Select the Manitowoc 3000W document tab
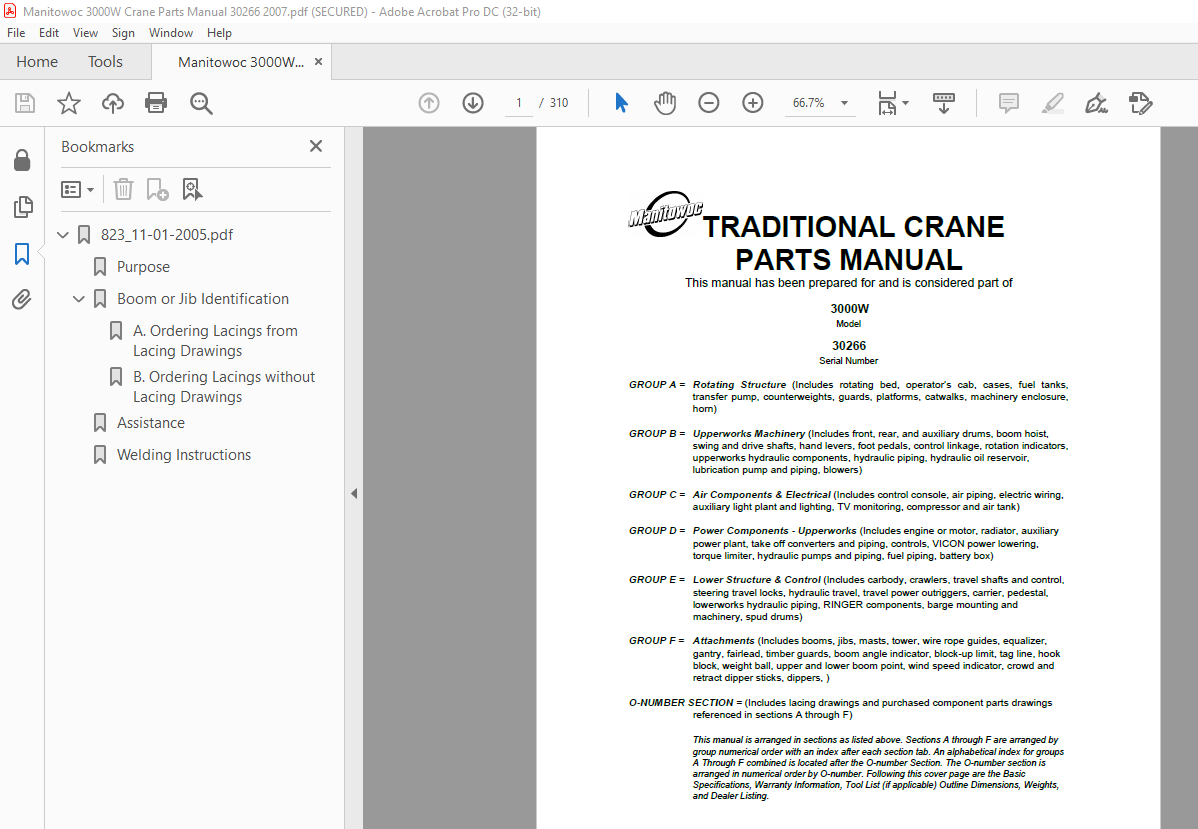This screenshot has height=829, width=1198. 241,62
